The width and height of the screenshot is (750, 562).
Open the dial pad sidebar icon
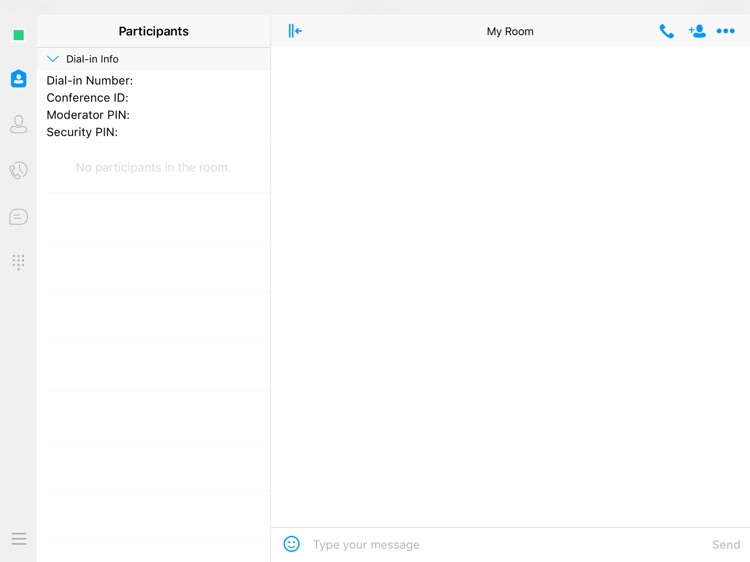click(x=19, y=262)
